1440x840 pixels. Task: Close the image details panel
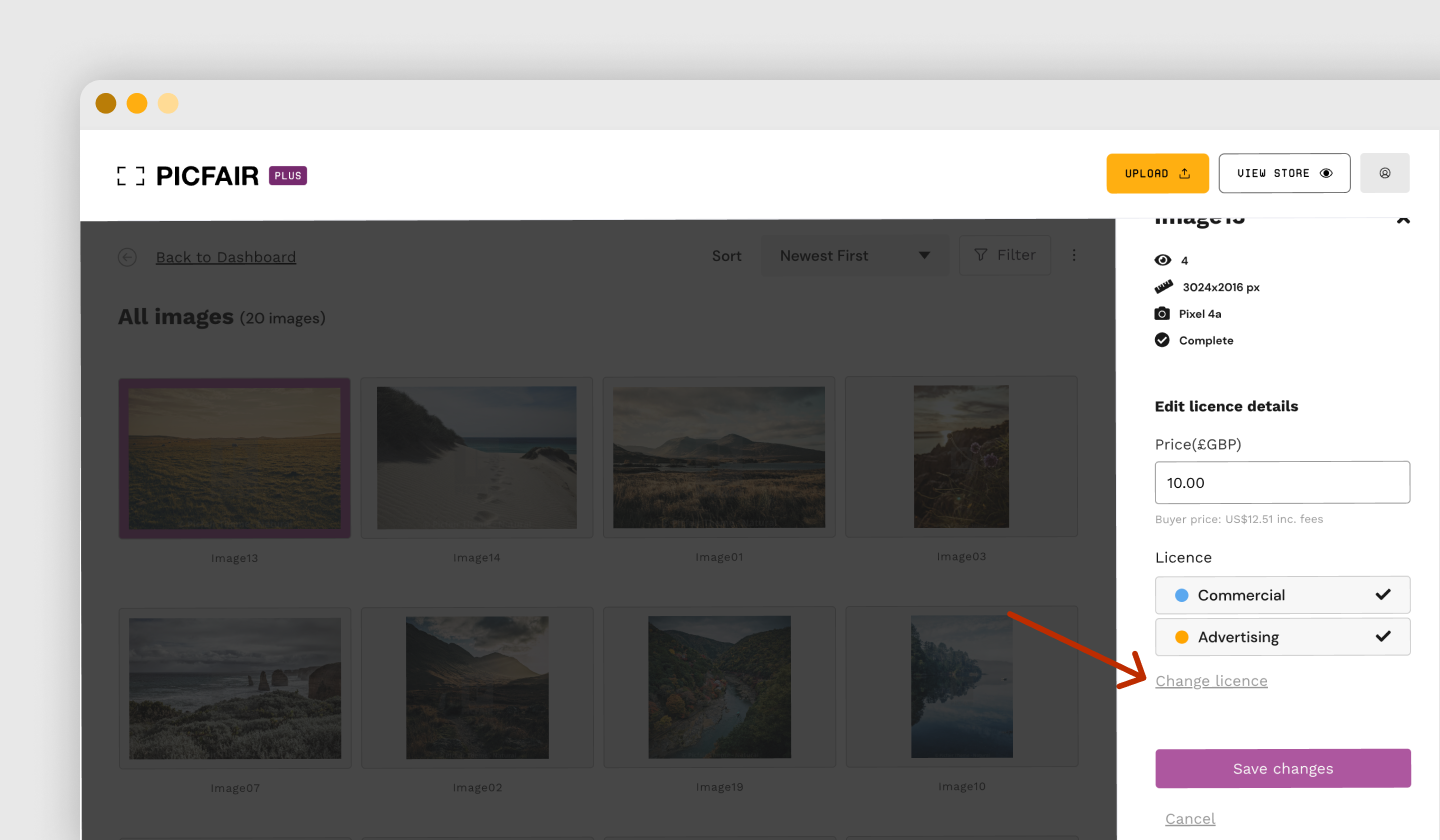tap(1403, 219)
